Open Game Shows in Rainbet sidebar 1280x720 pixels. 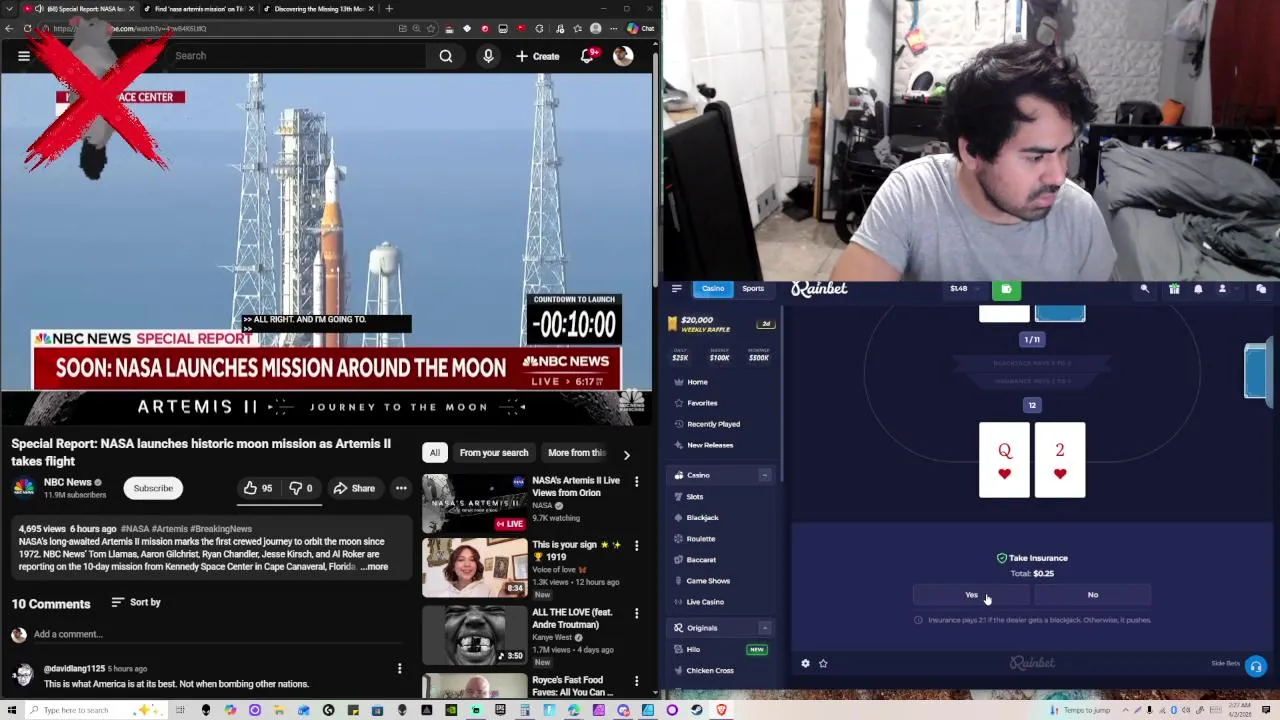click(x=708, y=581)
